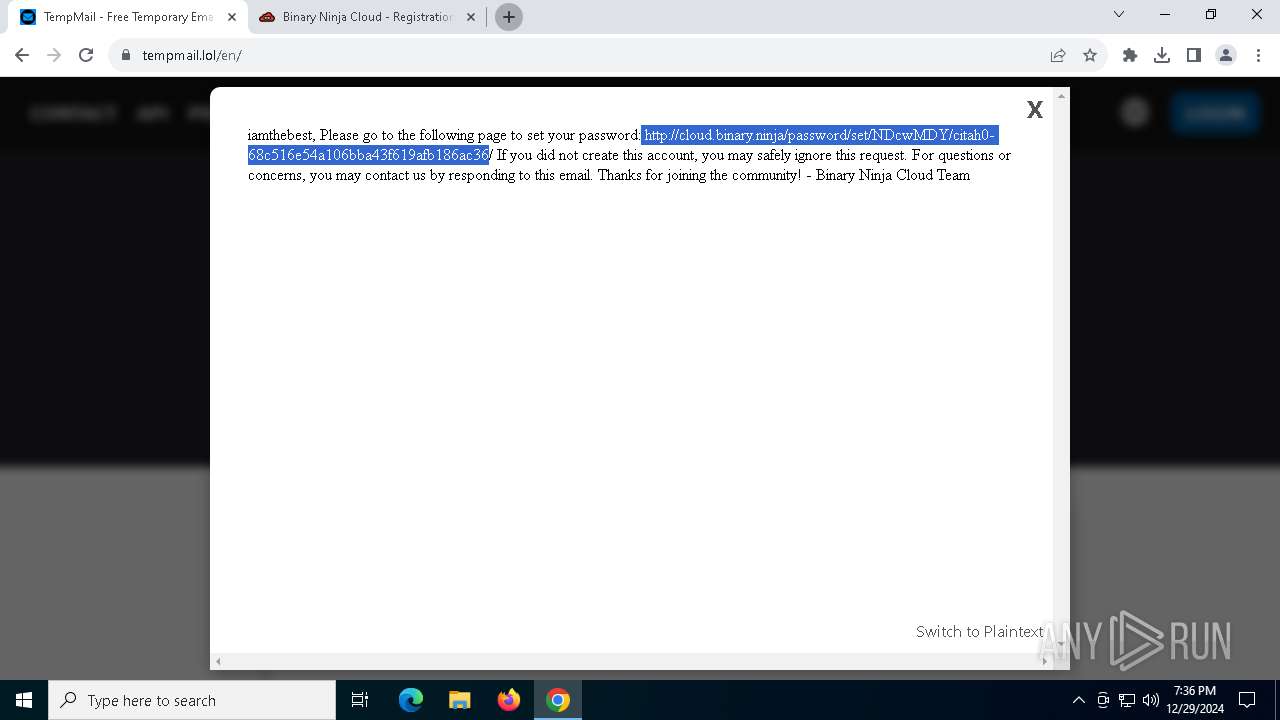1280x720 pixels.
Task: Open the Chrome extensions puzzle icon
Action: pyautogui.click(x=1130, y=55)
